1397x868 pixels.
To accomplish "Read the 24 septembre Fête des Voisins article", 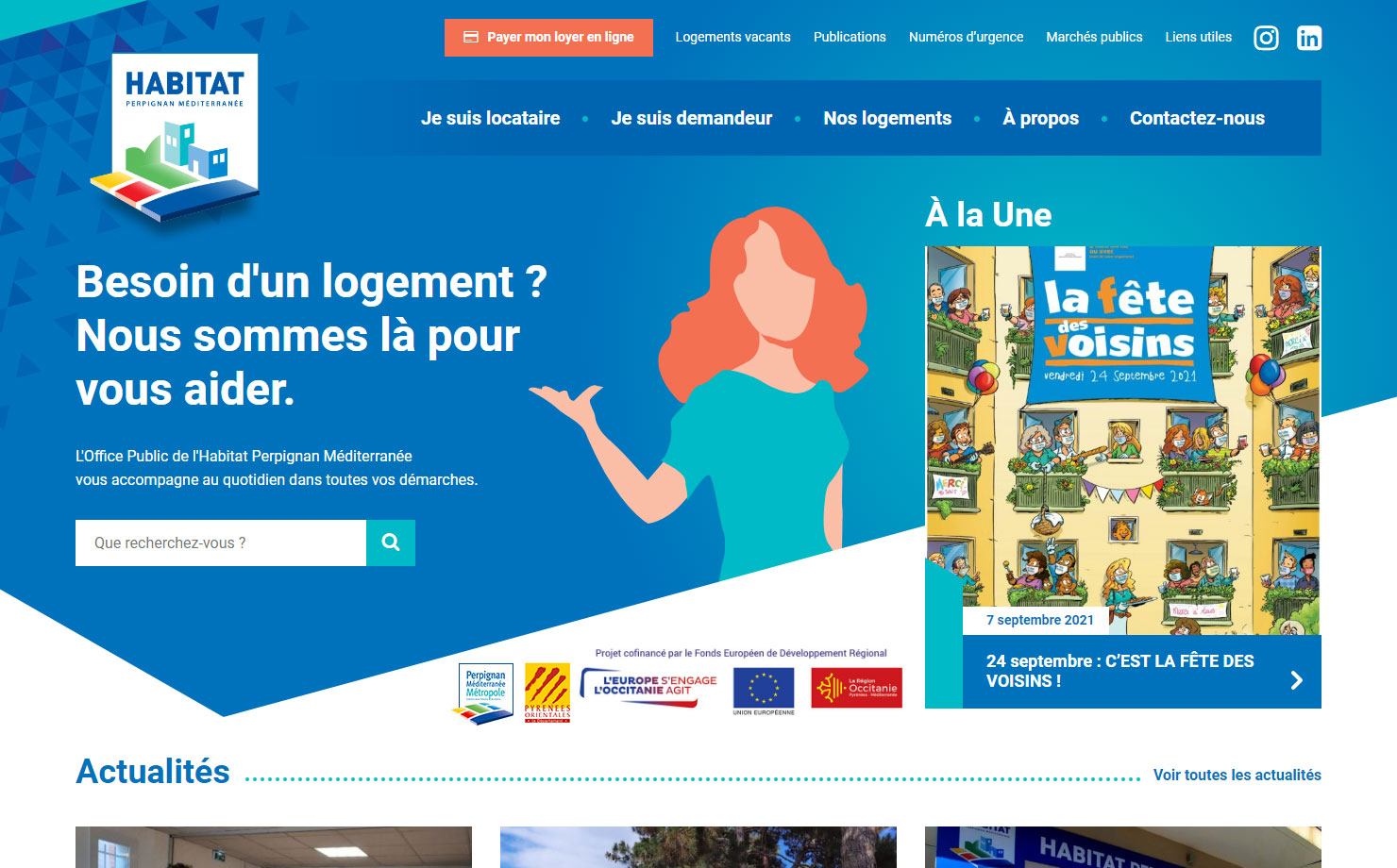I will pyautogui.click(x=1120, y=671).
